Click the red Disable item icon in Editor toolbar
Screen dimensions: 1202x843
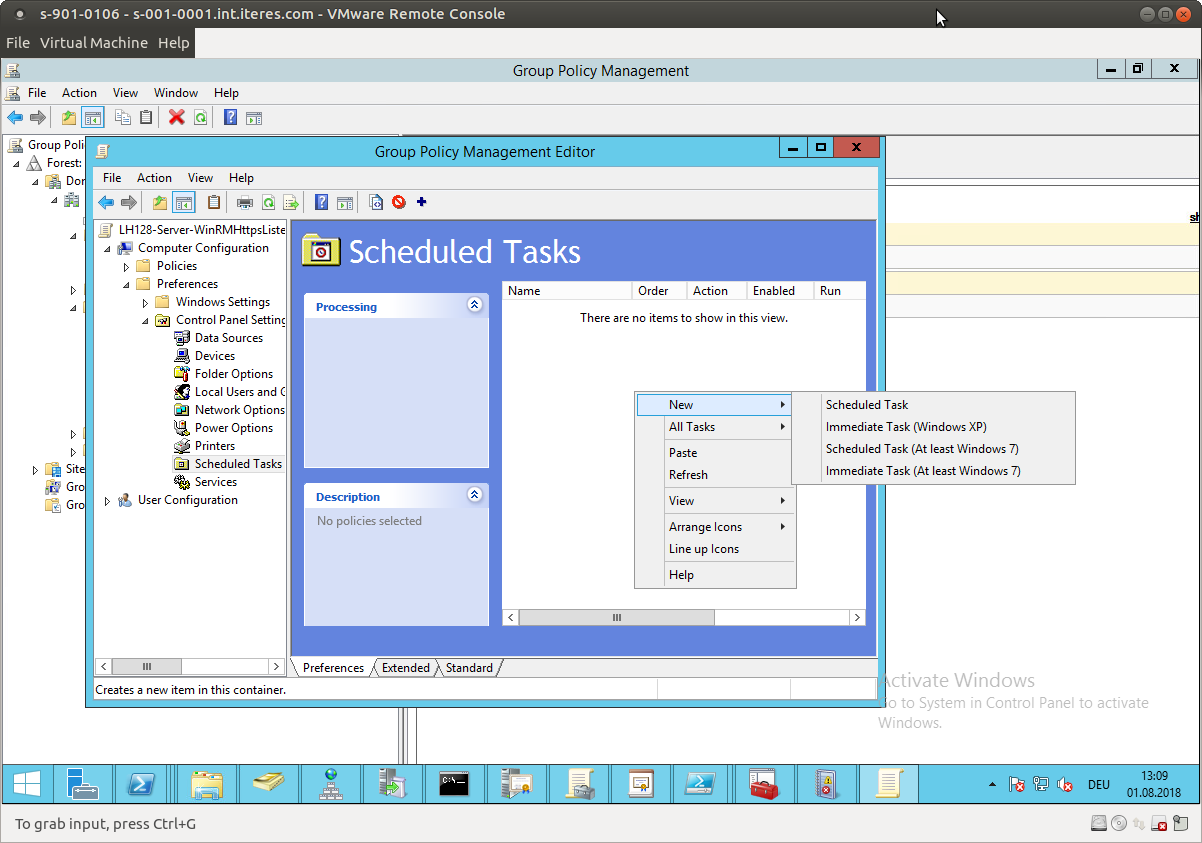pyautogui.click(x=399, y=202)
